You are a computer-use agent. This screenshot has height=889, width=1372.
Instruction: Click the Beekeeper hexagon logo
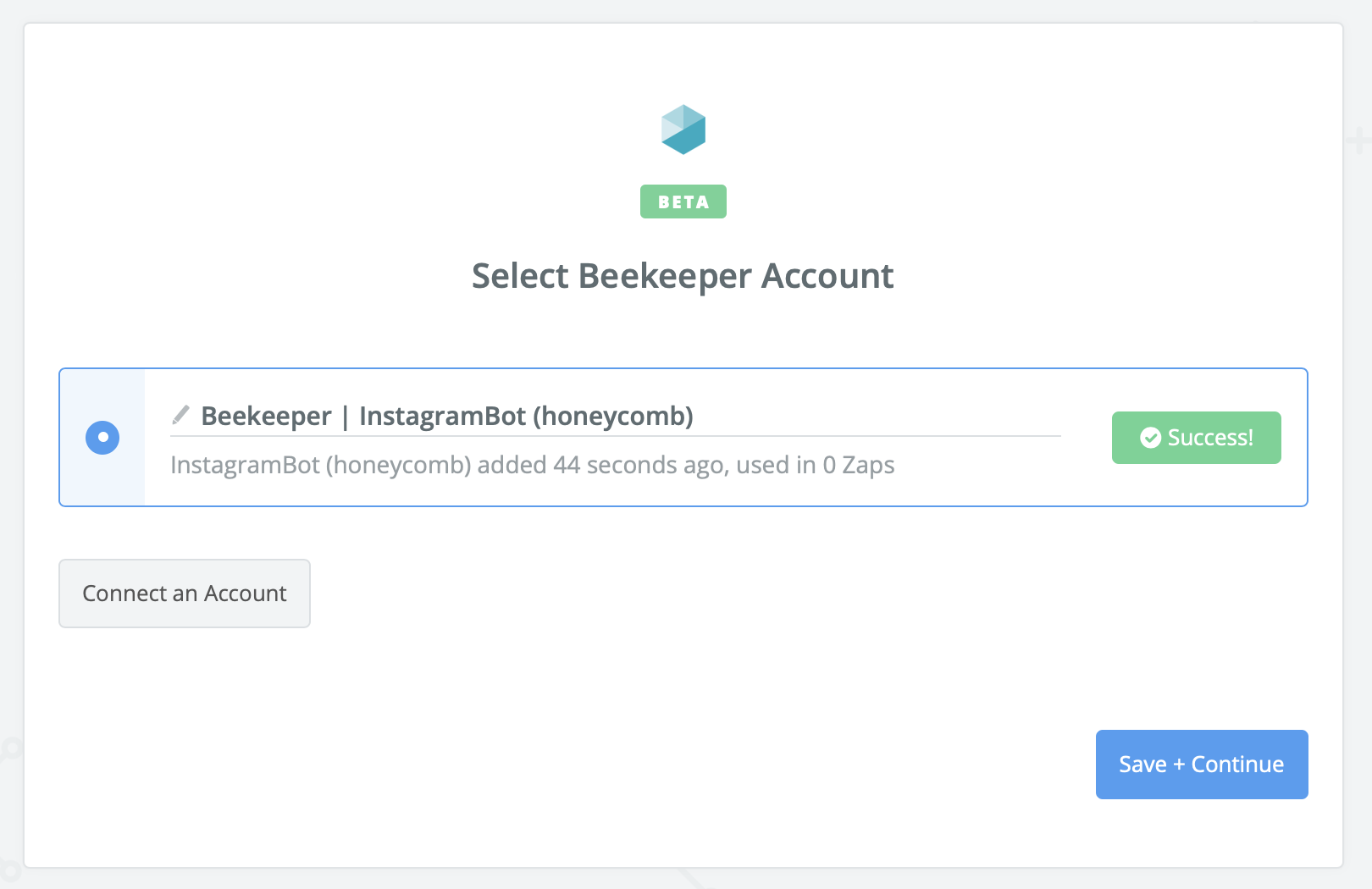click(x=683, y=130)
